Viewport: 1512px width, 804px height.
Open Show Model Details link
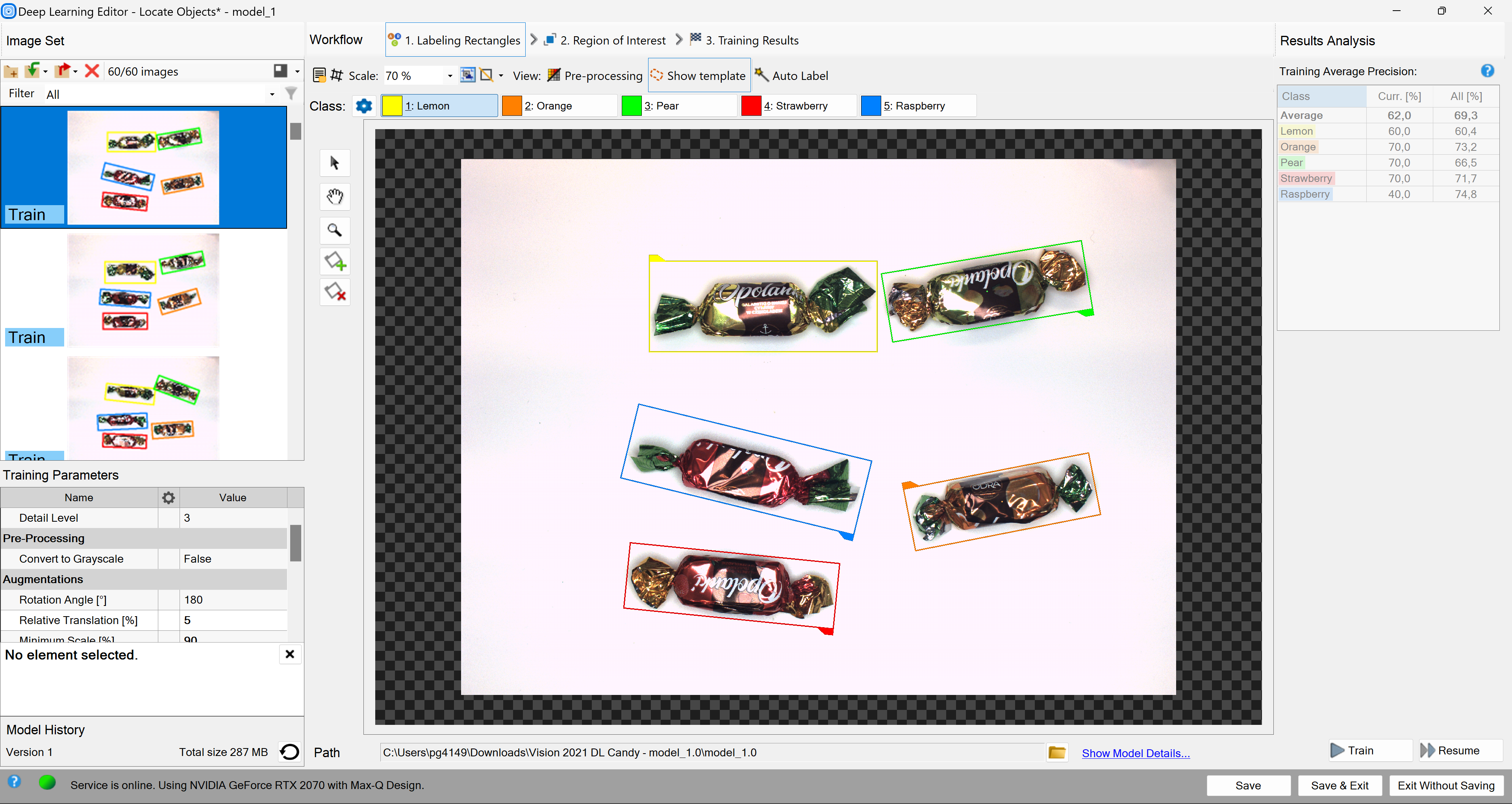point(1135,753)
